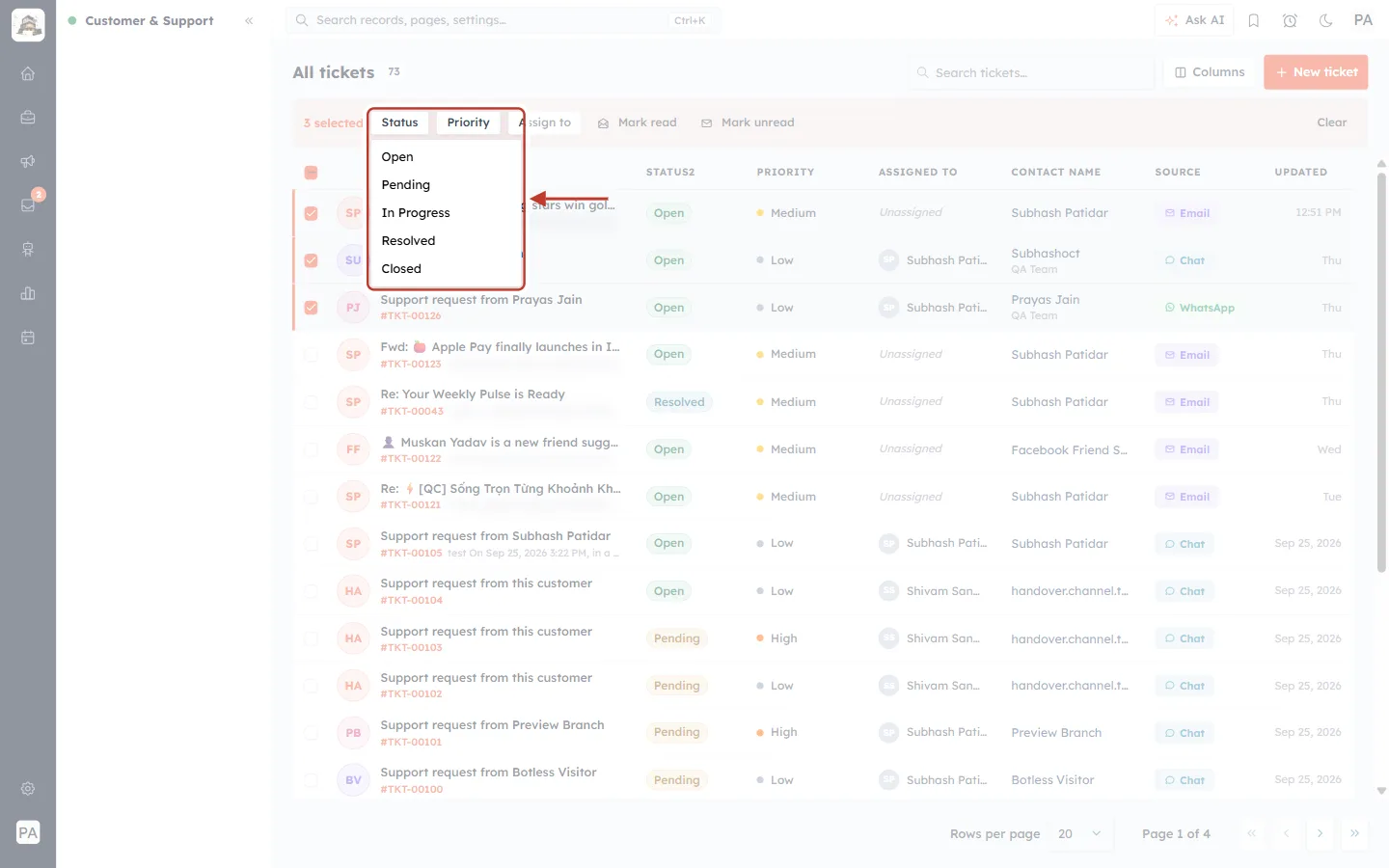Image resolution: width=1389 pixels, height=868 pixels.
Task: Focus the Search tickets input field
Action: point(1030,72)
